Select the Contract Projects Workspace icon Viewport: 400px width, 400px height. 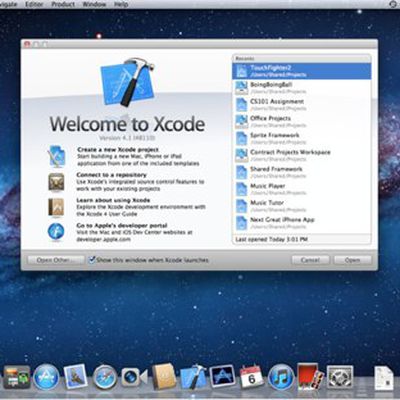[241, 155]
